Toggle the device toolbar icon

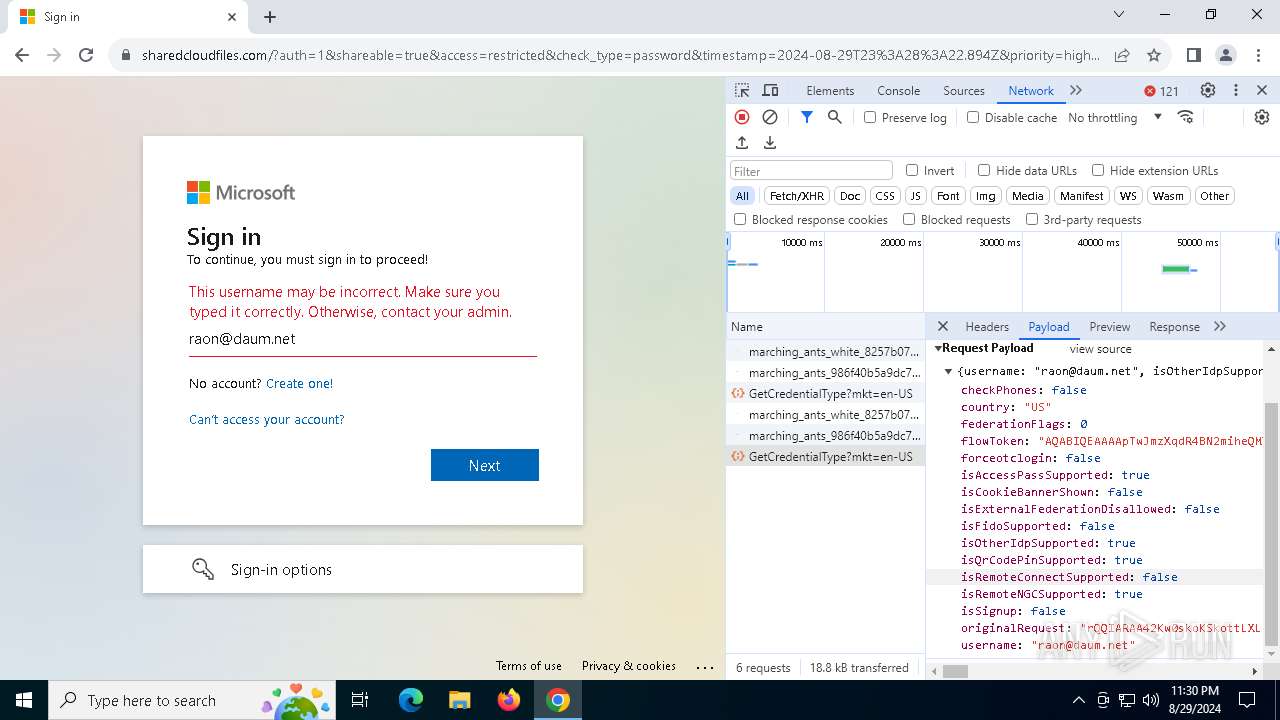(x=770, y=90)
